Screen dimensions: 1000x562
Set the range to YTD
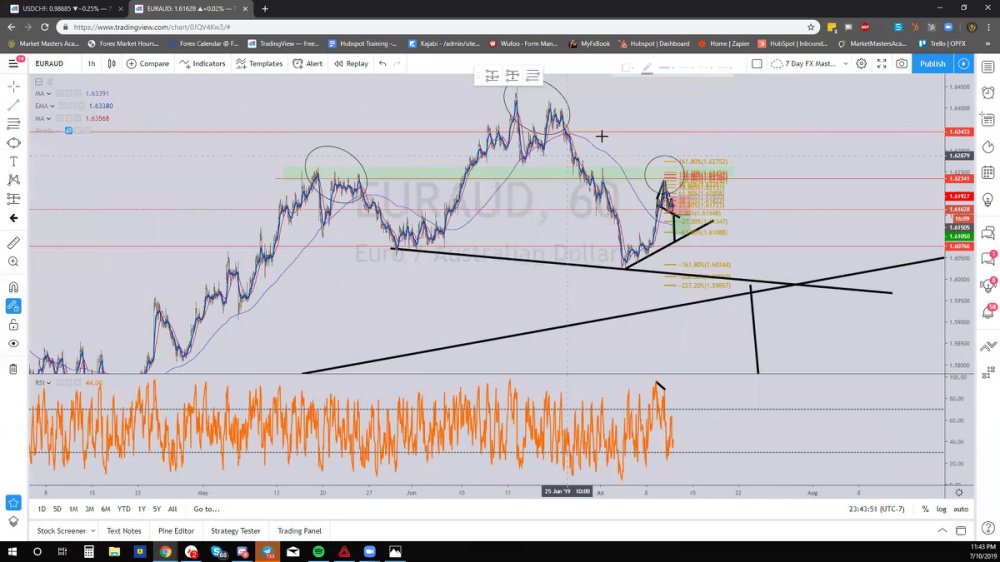pyautogui.click(x=124, y=509)
